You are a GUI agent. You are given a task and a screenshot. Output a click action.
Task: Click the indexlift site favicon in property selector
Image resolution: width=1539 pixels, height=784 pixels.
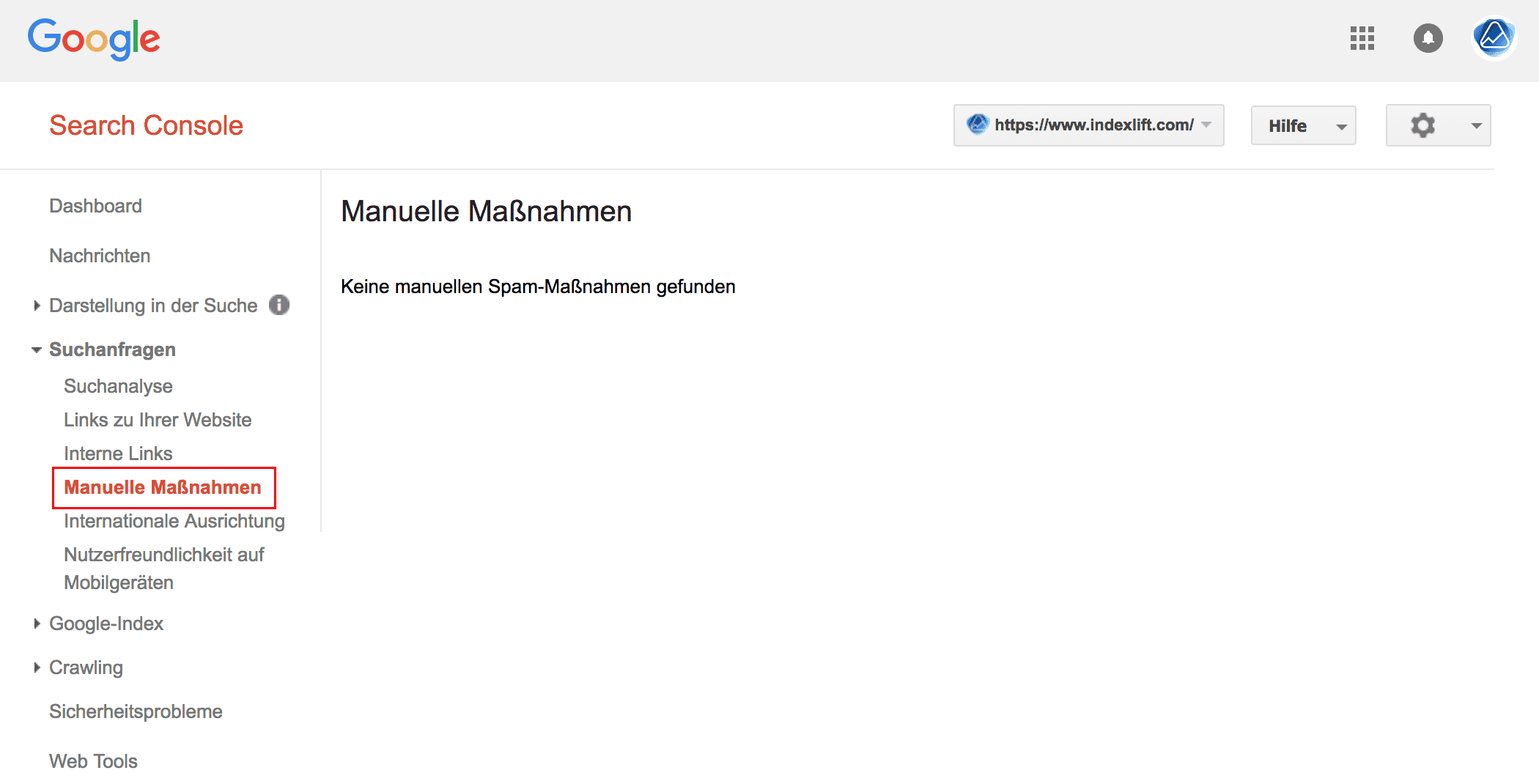pyautogui.click(x=978, y=125)
